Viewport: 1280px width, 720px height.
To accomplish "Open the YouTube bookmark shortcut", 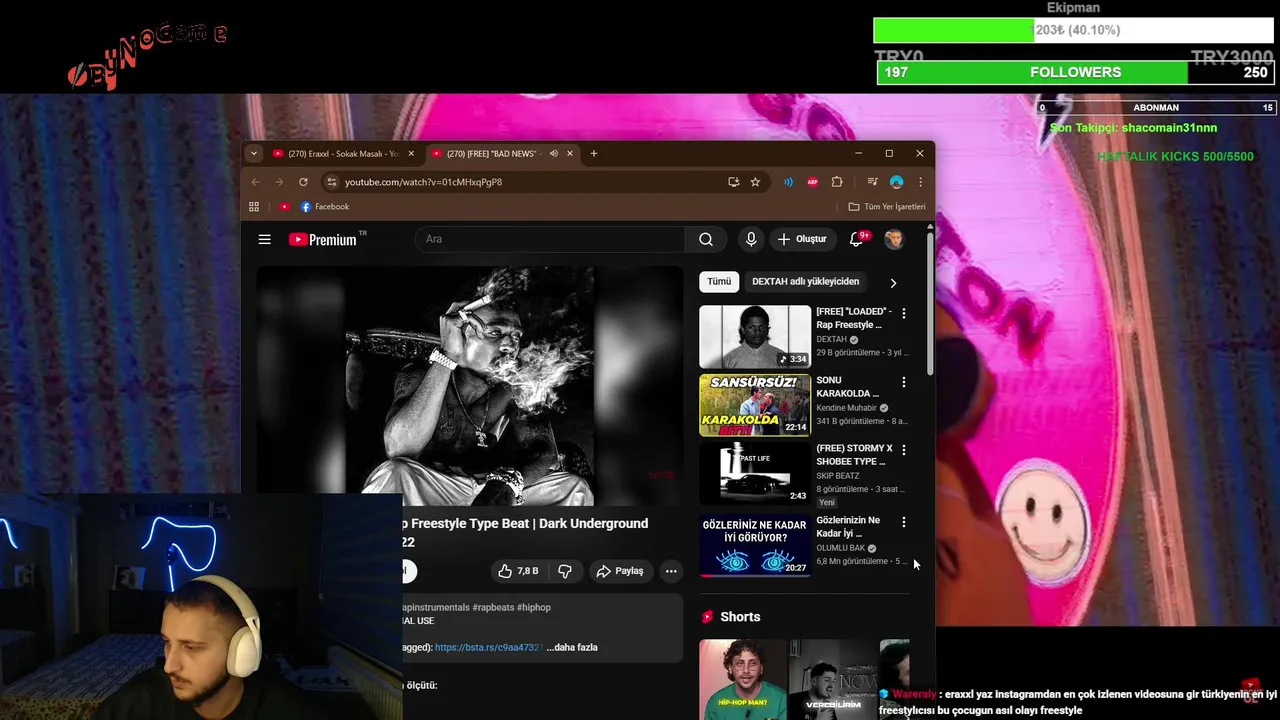I will [x=285, y=207].
